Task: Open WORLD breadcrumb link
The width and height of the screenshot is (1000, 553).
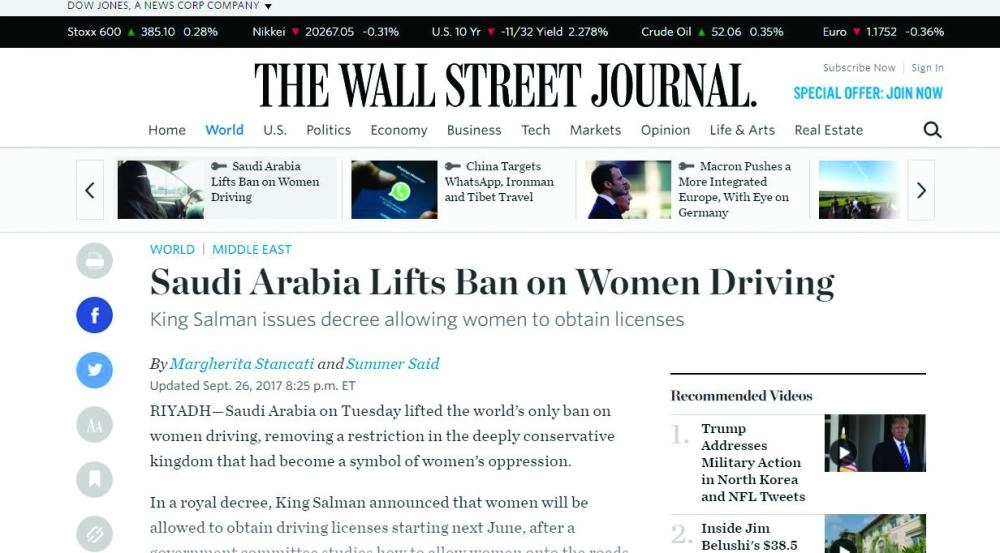Action: (172, 249)
